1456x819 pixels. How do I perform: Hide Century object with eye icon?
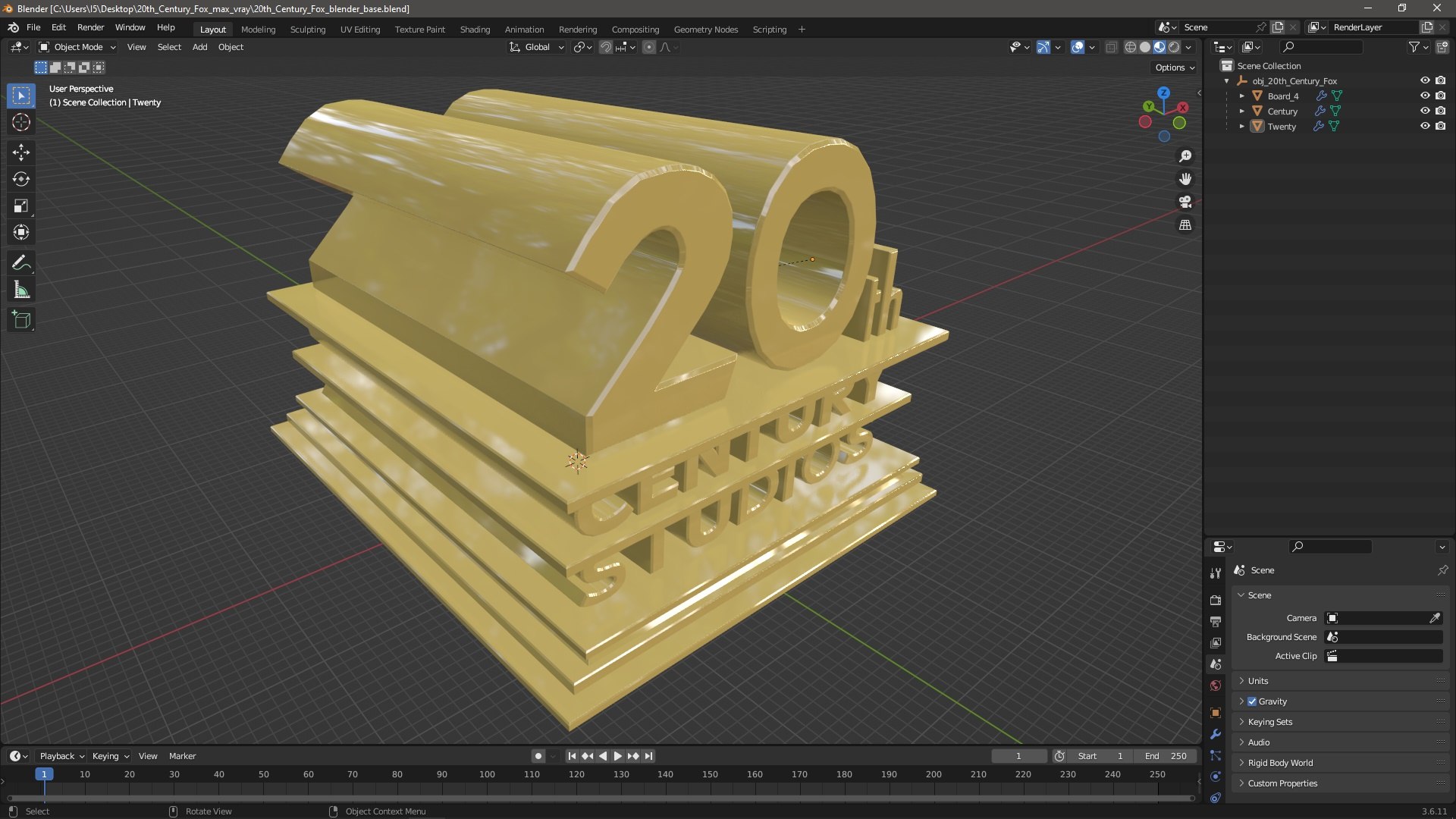[x=1425, y=111]
